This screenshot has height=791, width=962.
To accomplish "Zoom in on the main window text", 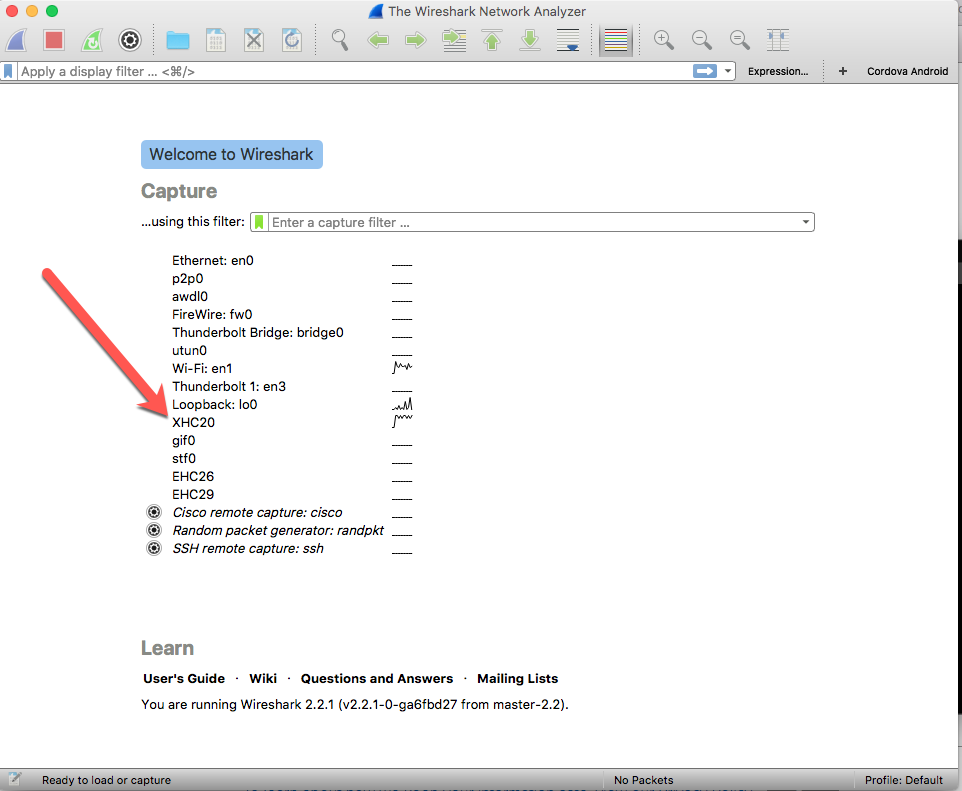I will coord(663,41).
